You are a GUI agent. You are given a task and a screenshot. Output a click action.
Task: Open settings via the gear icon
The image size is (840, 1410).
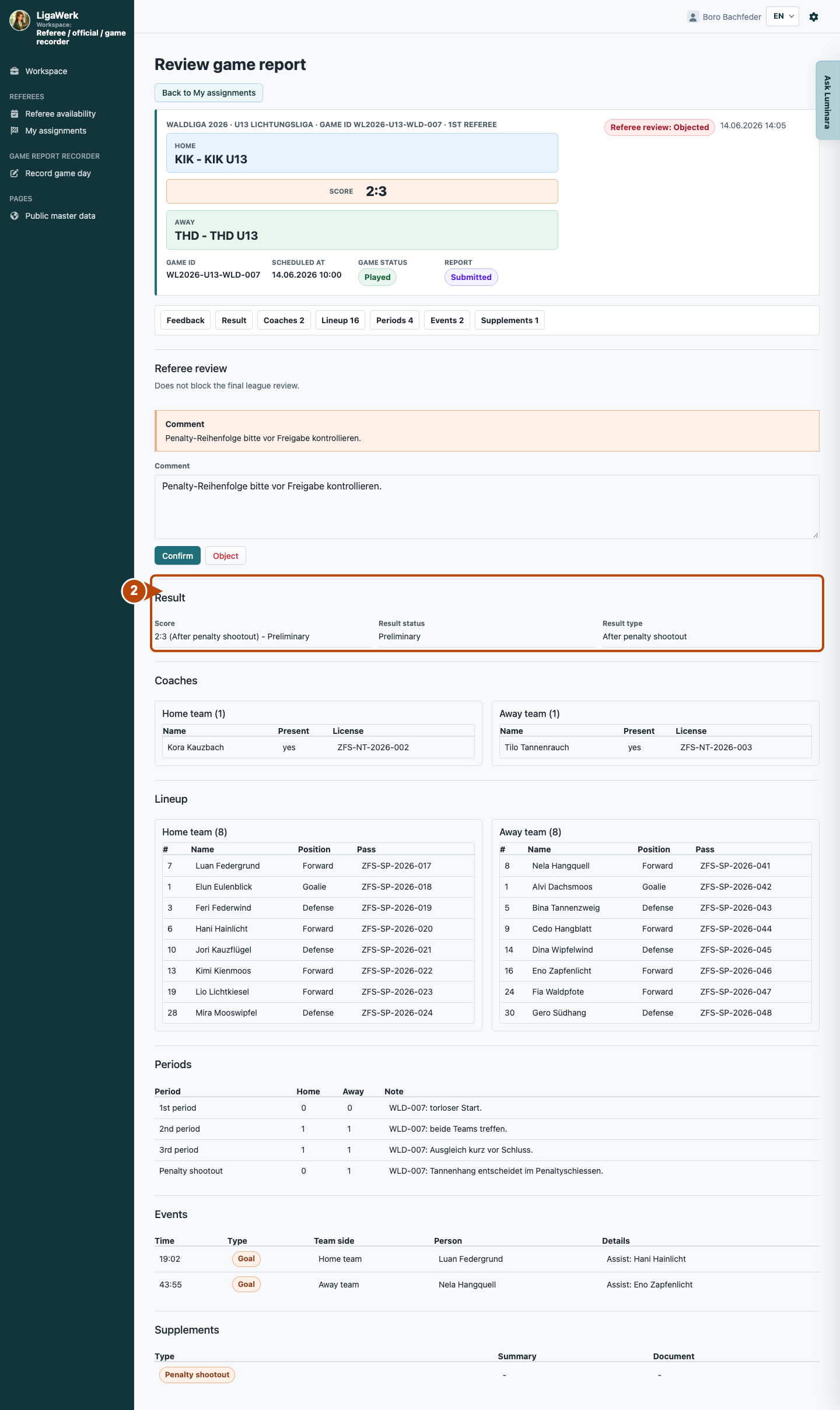click(814, 17)
